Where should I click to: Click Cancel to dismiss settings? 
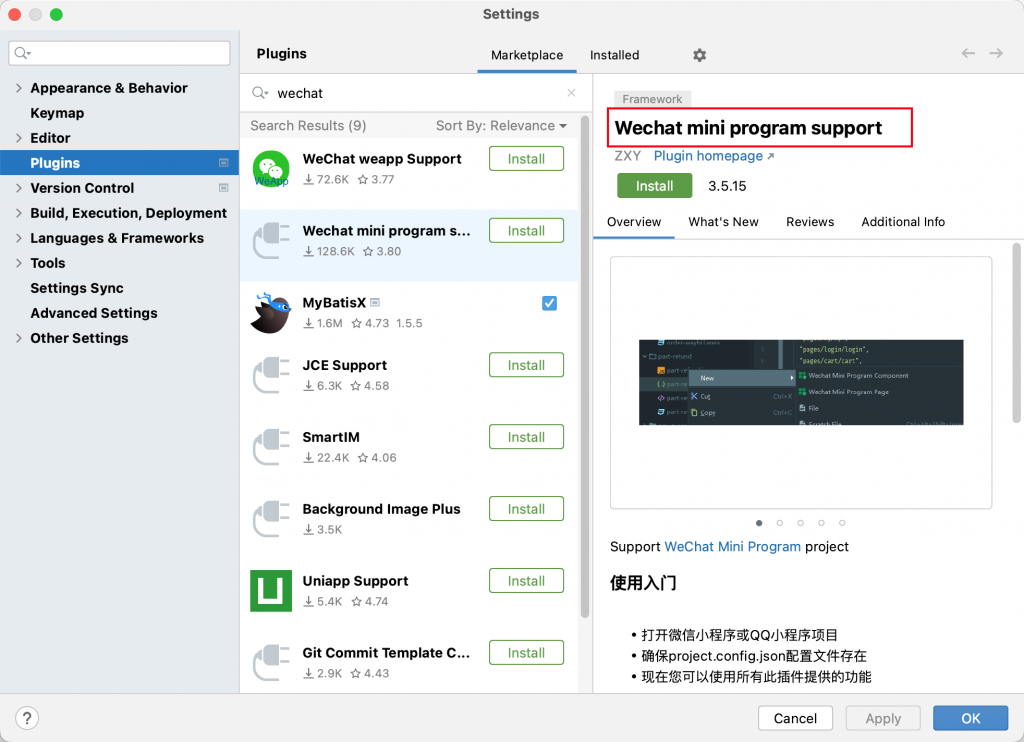click(795, 718)
